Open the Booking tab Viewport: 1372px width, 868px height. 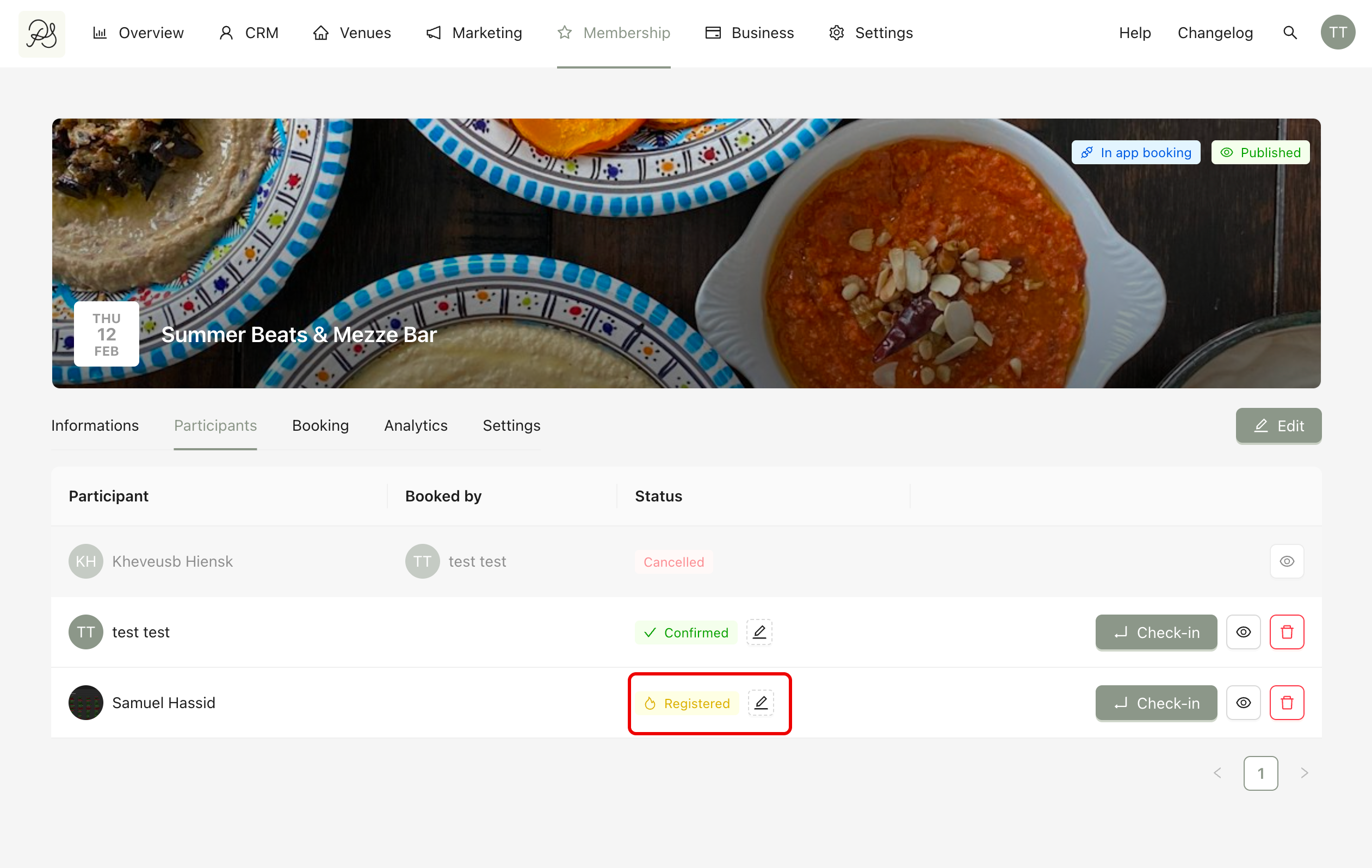(x=320, y=425)
